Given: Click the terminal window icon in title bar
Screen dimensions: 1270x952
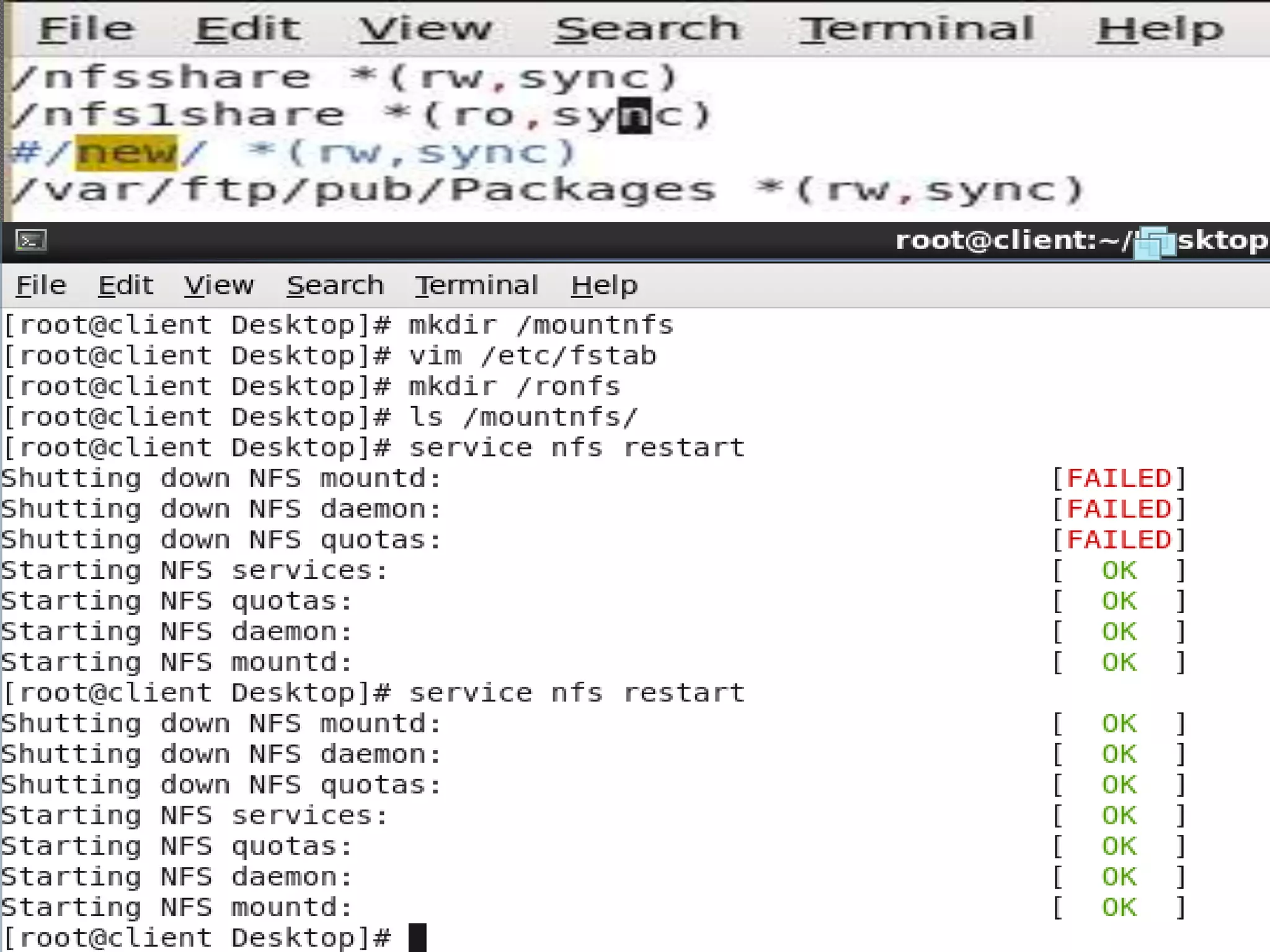Looking at the screenshot, I should (31, 240).
